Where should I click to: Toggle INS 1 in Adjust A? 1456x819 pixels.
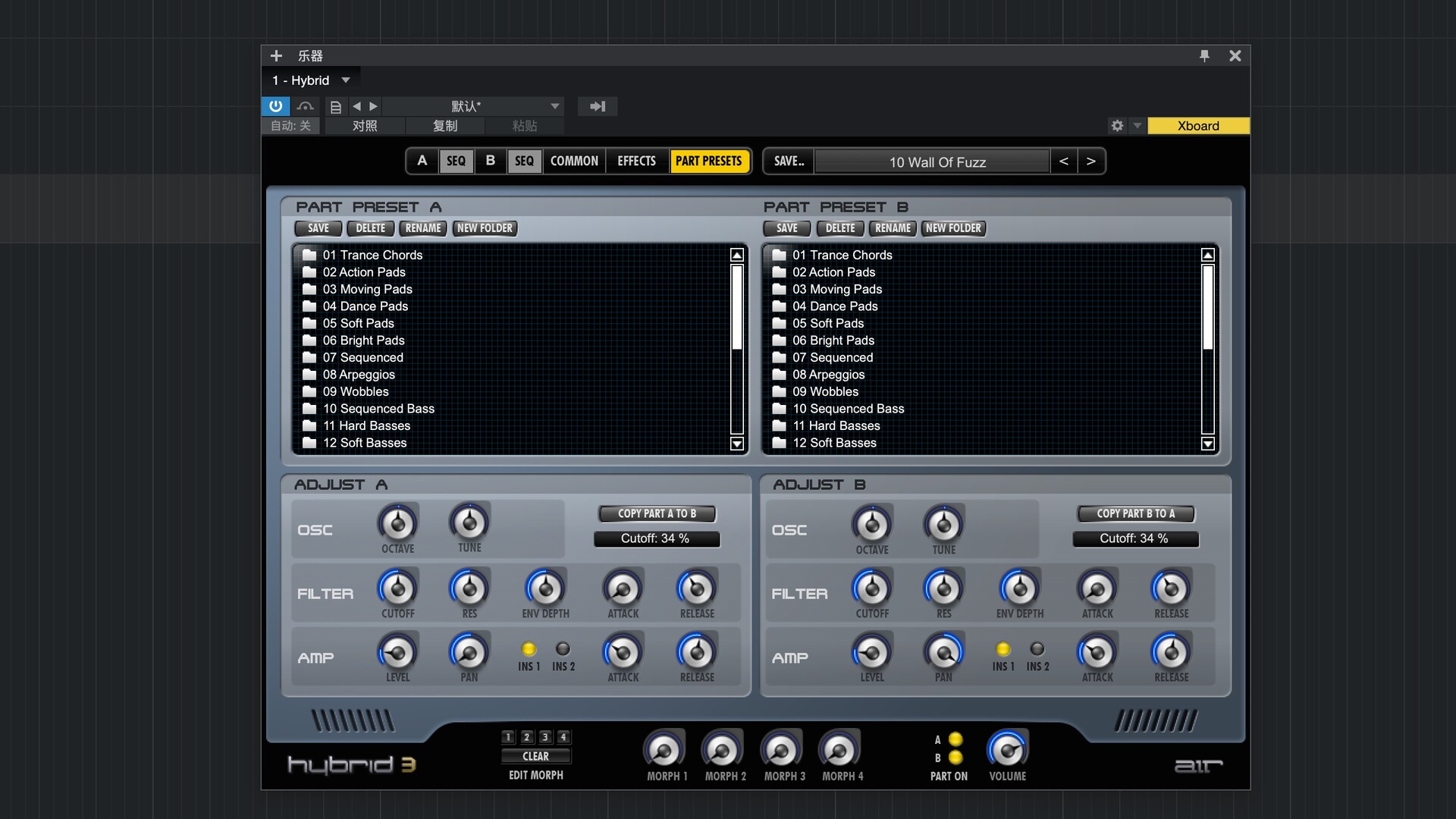point(529,649)
